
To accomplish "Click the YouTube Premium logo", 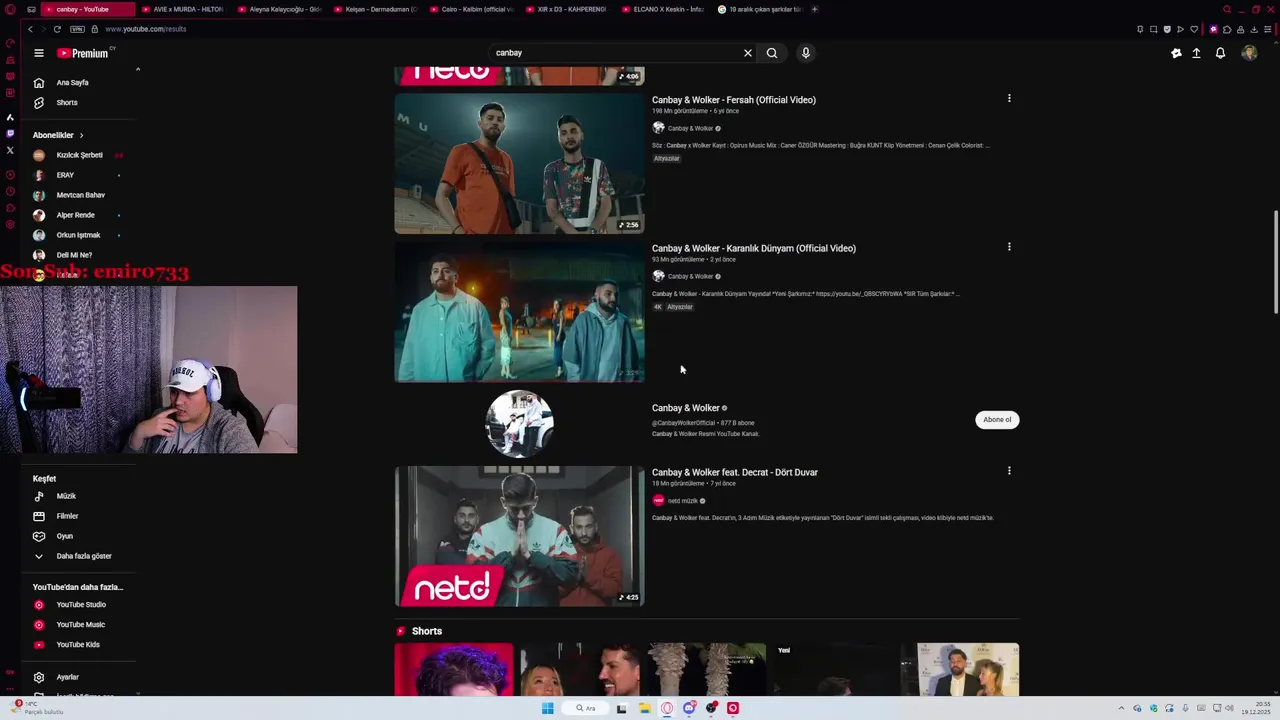I will 85,53.
